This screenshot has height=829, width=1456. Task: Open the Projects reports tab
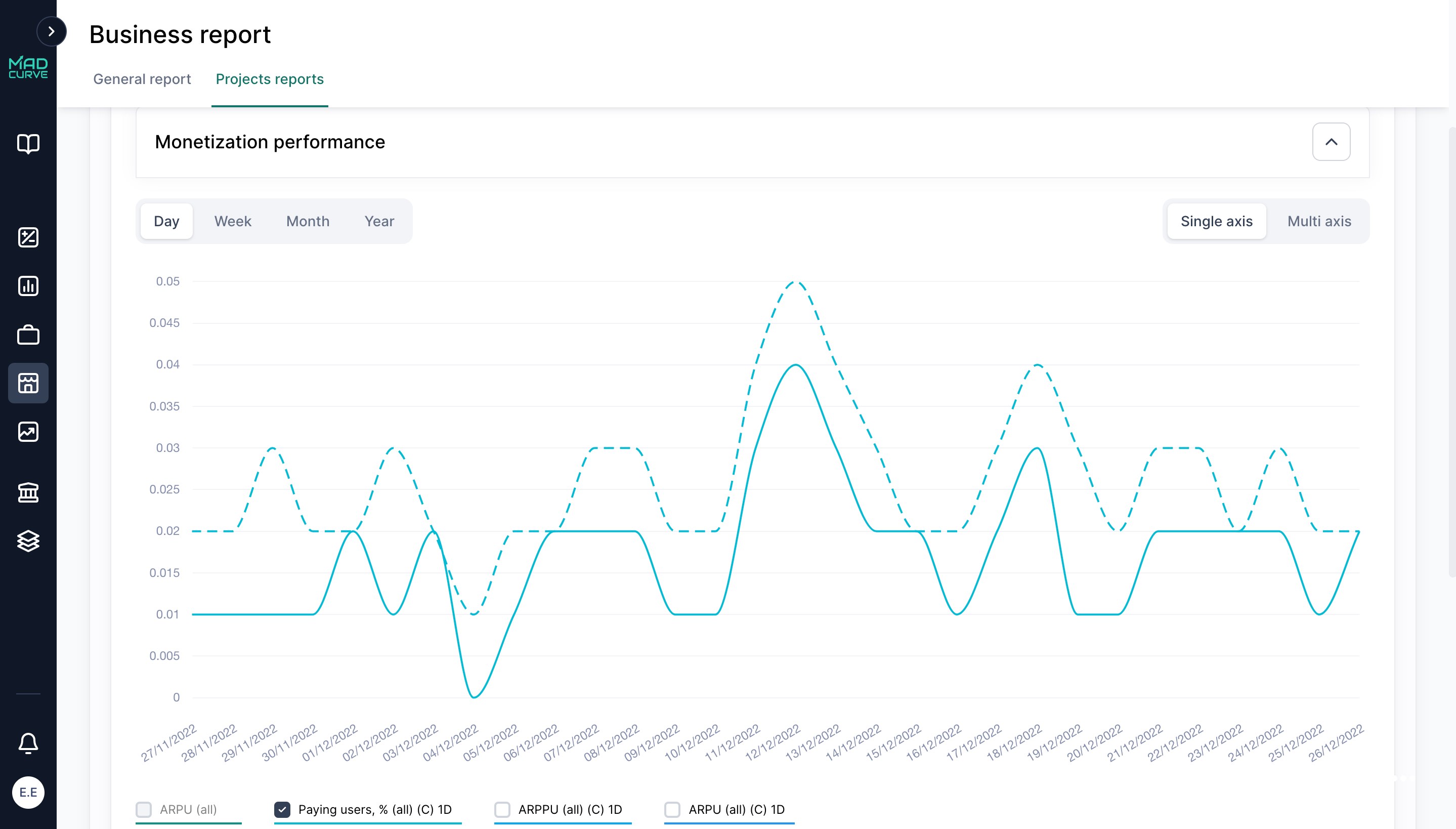point(269,79)
